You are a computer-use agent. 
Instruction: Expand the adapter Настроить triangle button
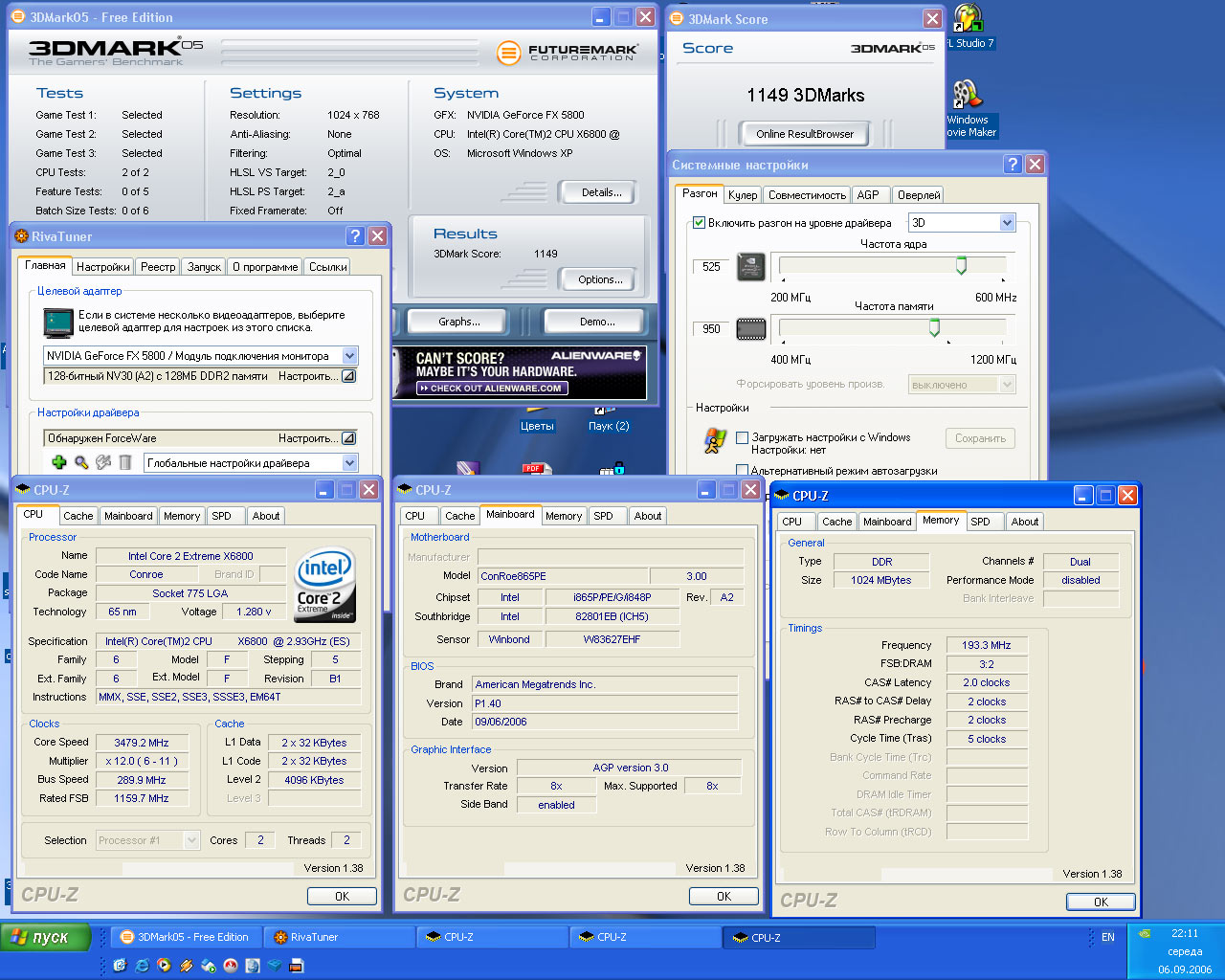click(x=348, y=377)
